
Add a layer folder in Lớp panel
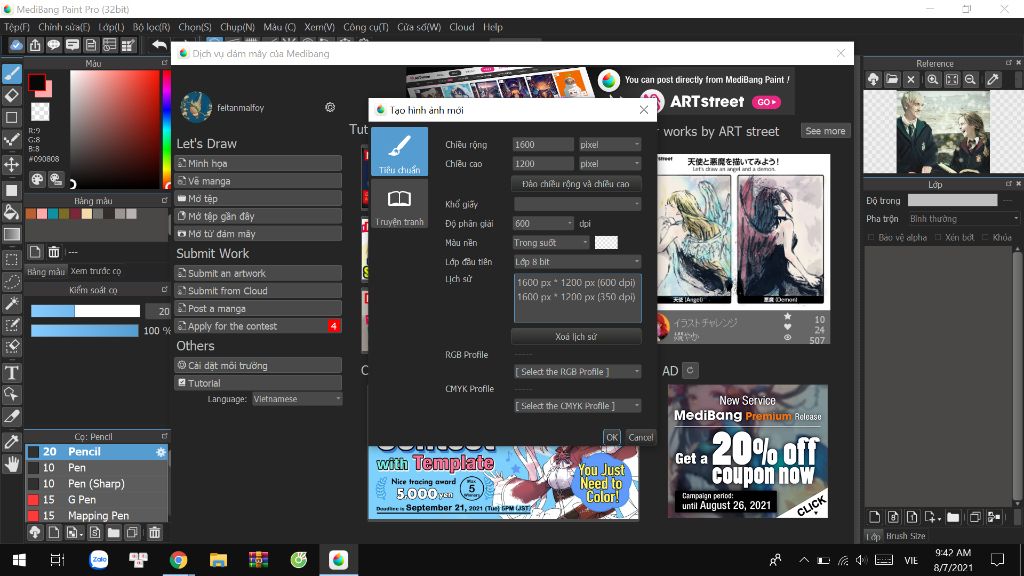coord(953,517)
